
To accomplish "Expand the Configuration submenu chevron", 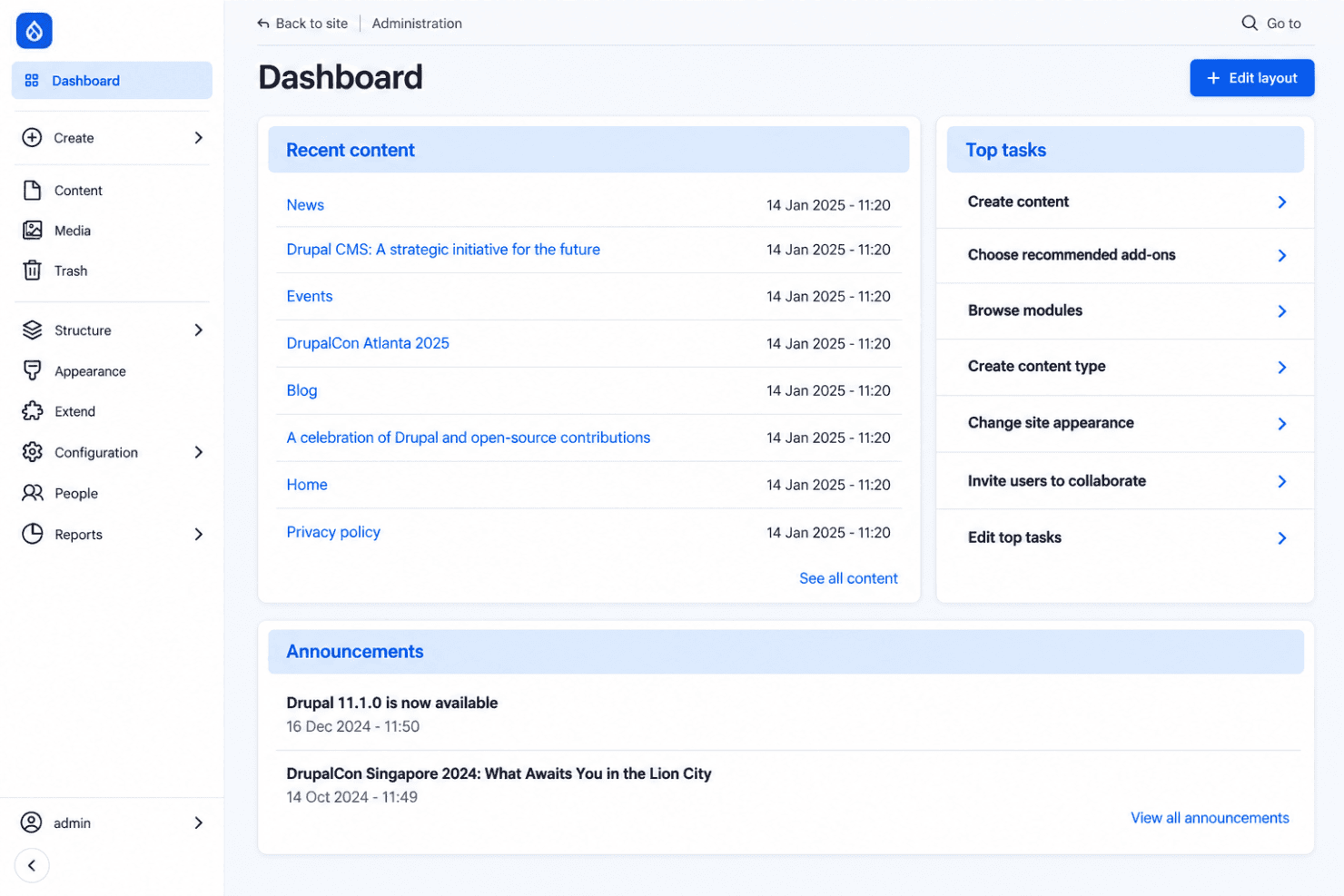I will click(198, 452).
